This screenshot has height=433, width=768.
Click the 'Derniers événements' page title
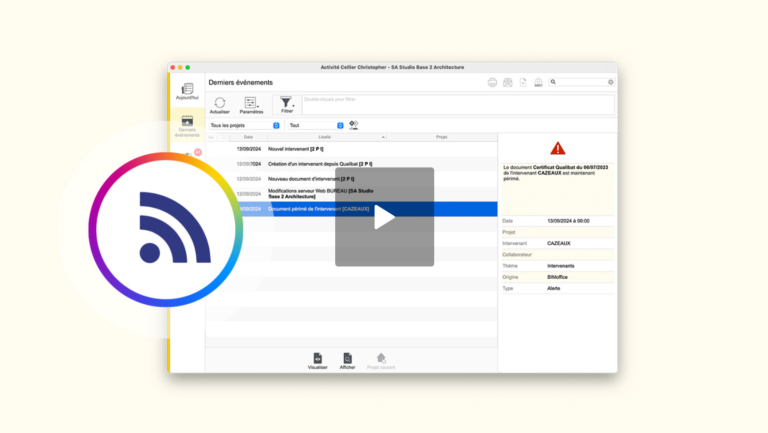tap(240, 82)
